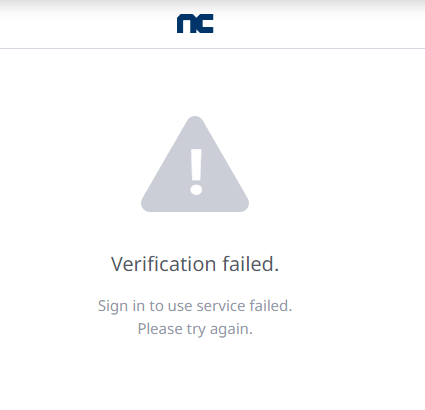The width and height of the screenshot is (425, 410).
Task: Click the white exclamation mark inside the triangle
Action: 196,172
